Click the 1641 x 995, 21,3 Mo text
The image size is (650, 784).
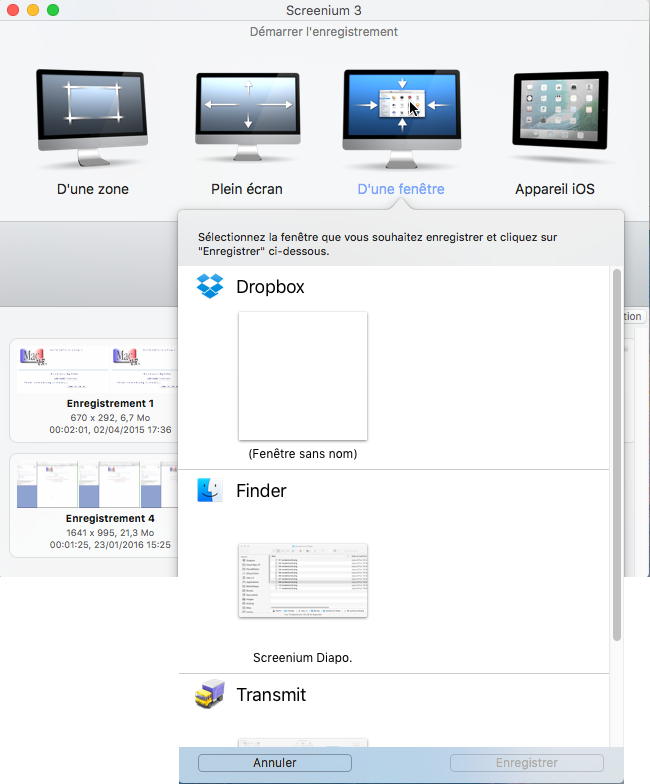click(x=110, y=532)
